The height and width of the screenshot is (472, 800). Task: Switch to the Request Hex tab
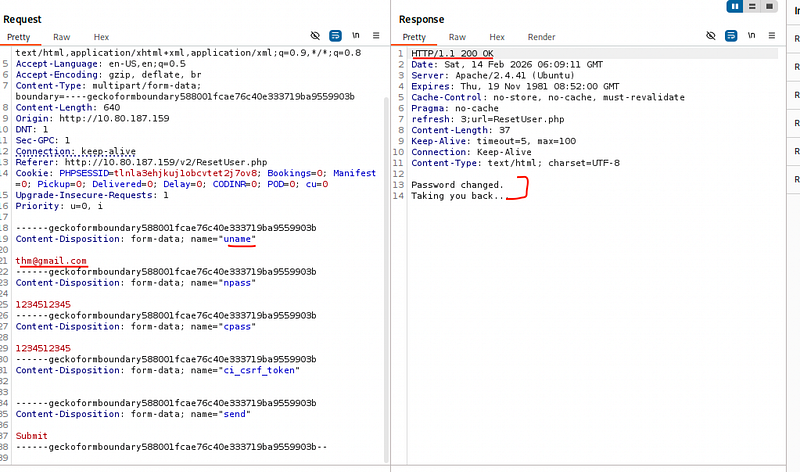(x=101, y=37)
